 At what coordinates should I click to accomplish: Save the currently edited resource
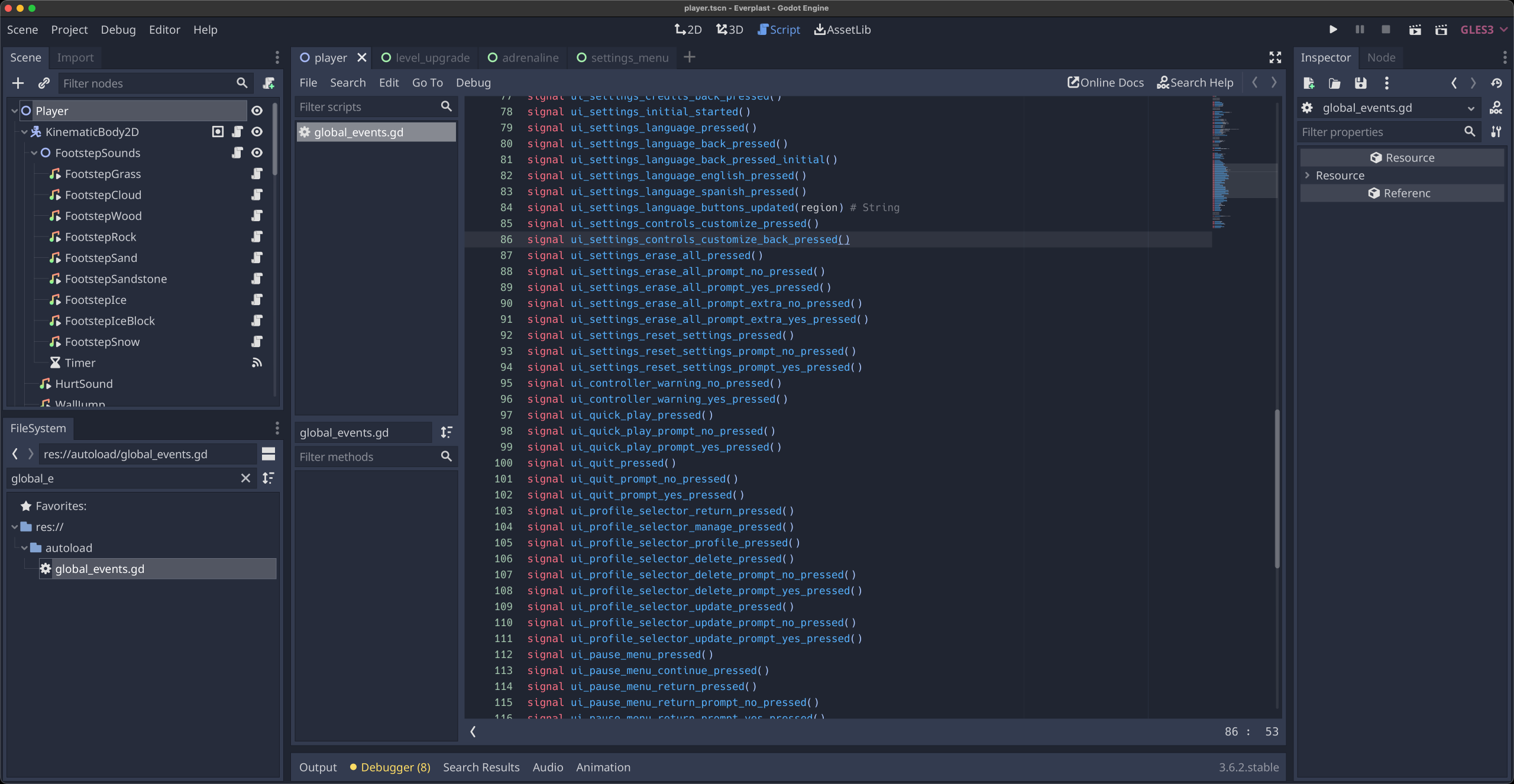coord(1361,83)
